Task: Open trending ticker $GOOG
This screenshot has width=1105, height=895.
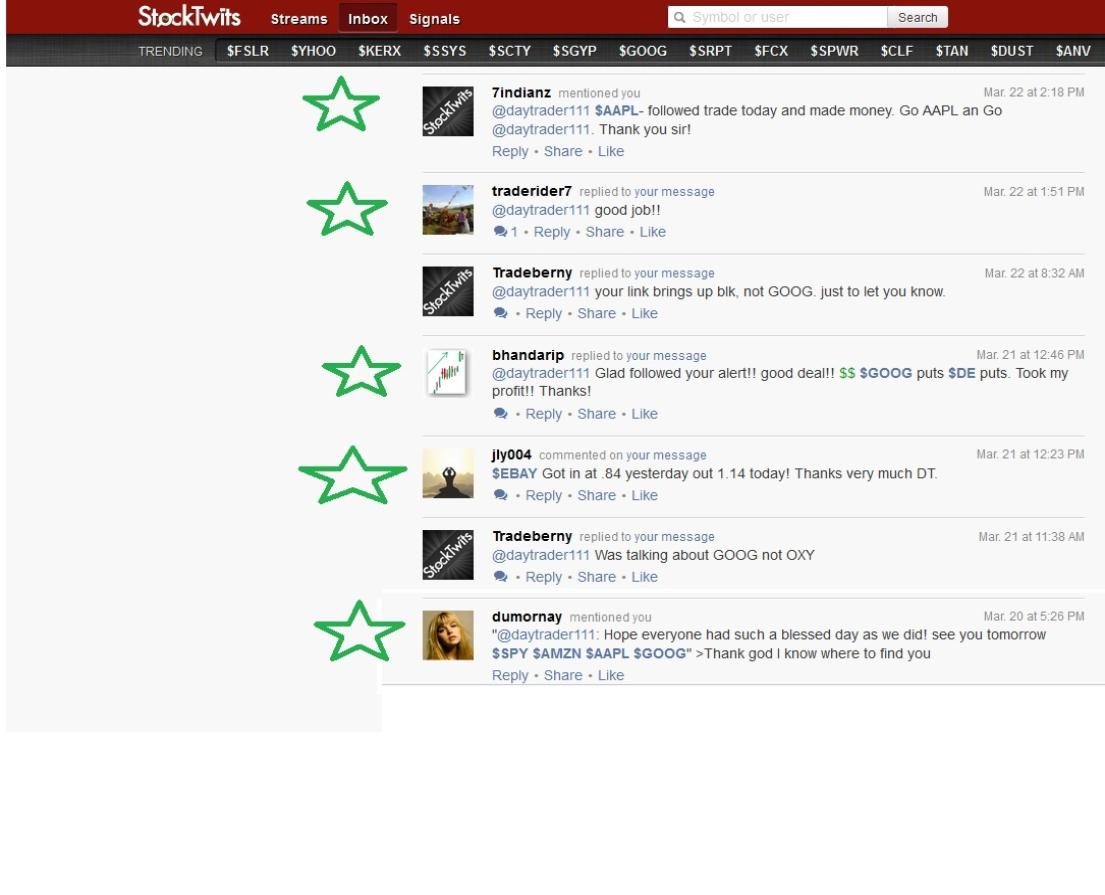Action: pyautogui.click(x=643, y=51)
